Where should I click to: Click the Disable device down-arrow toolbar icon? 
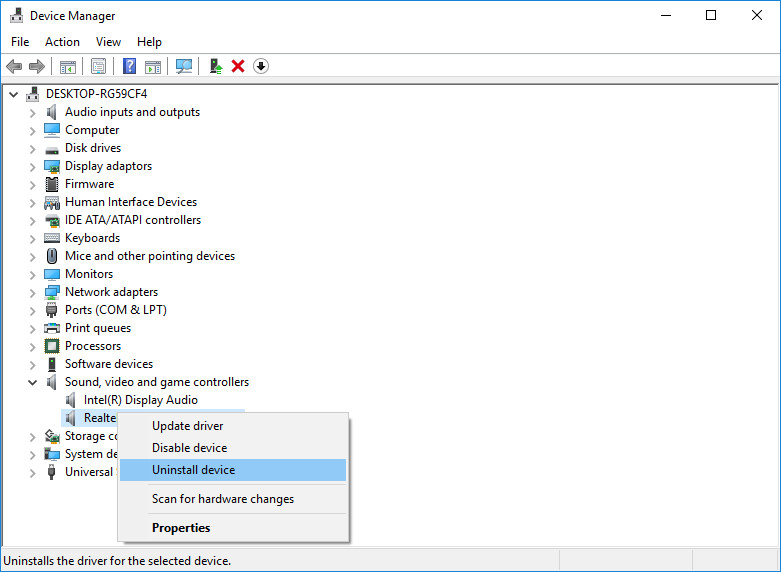click(261, 66)
